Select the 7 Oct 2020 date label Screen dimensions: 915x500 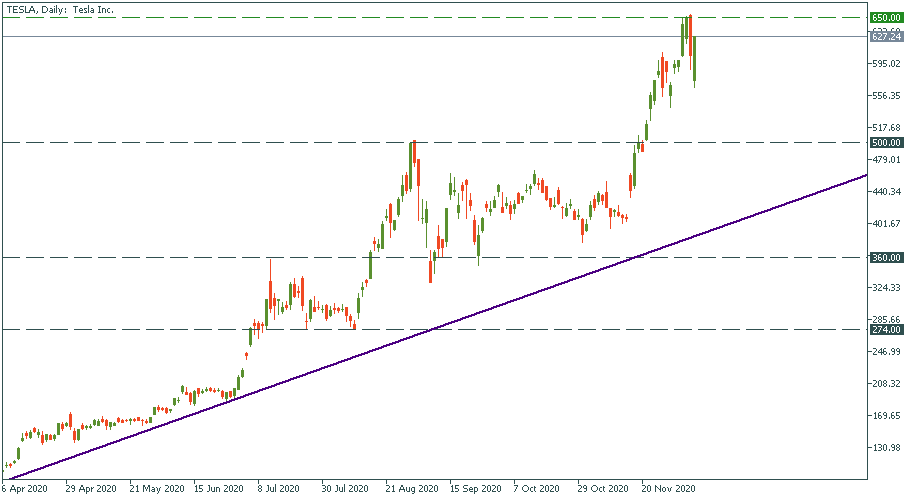click(x=535, y=490)
